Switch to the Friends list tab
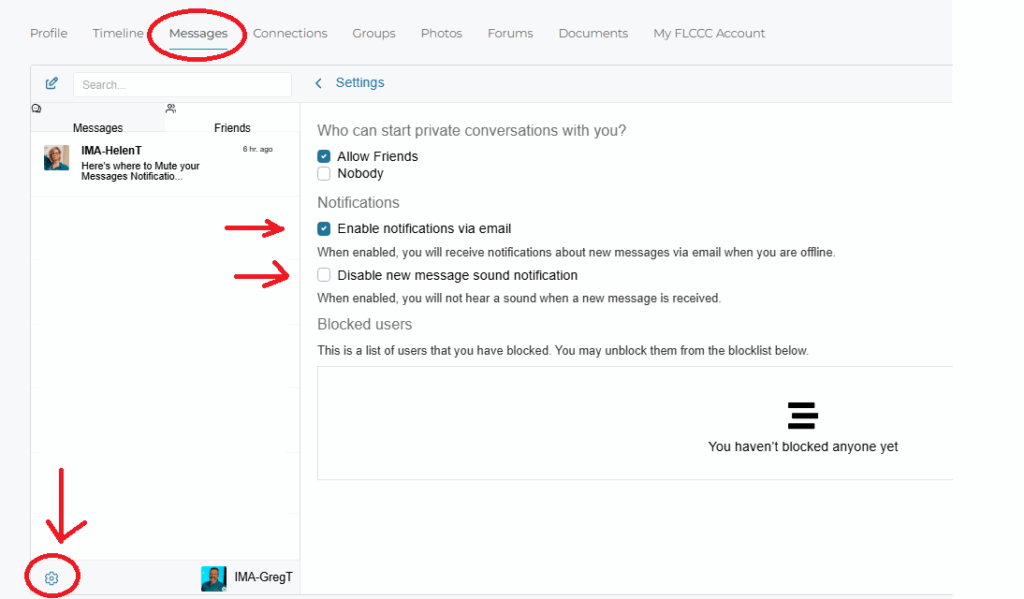 point(232,127)
